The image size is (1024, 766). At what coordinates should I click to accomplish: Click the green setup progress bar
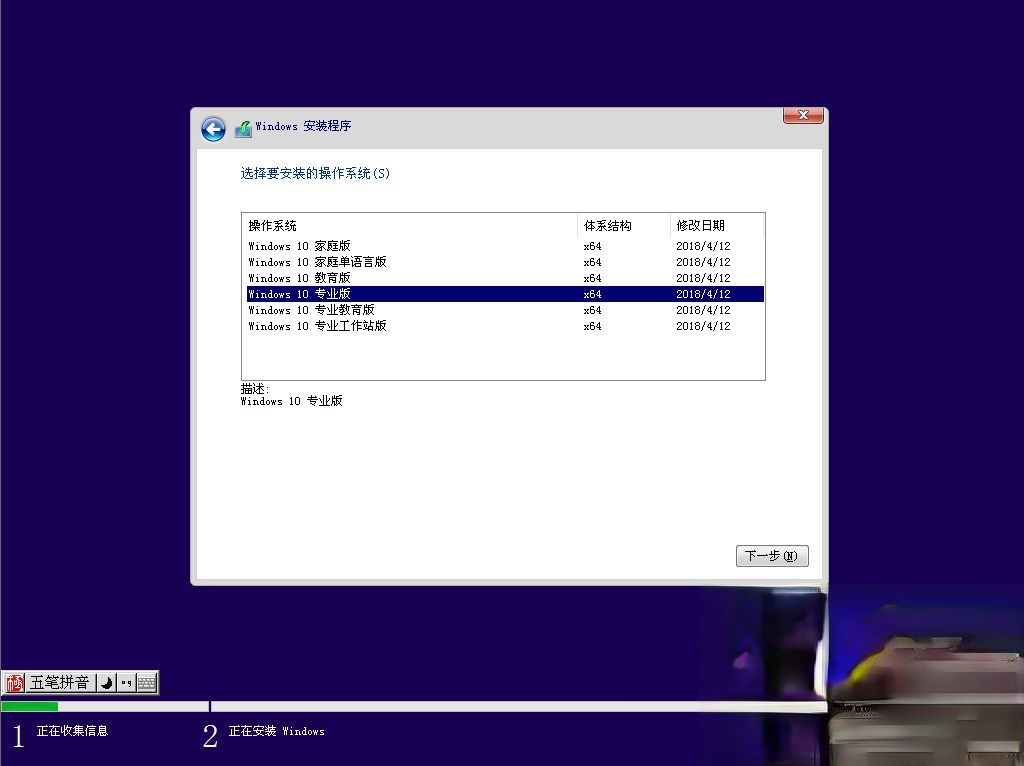click(x=29, y=706)
